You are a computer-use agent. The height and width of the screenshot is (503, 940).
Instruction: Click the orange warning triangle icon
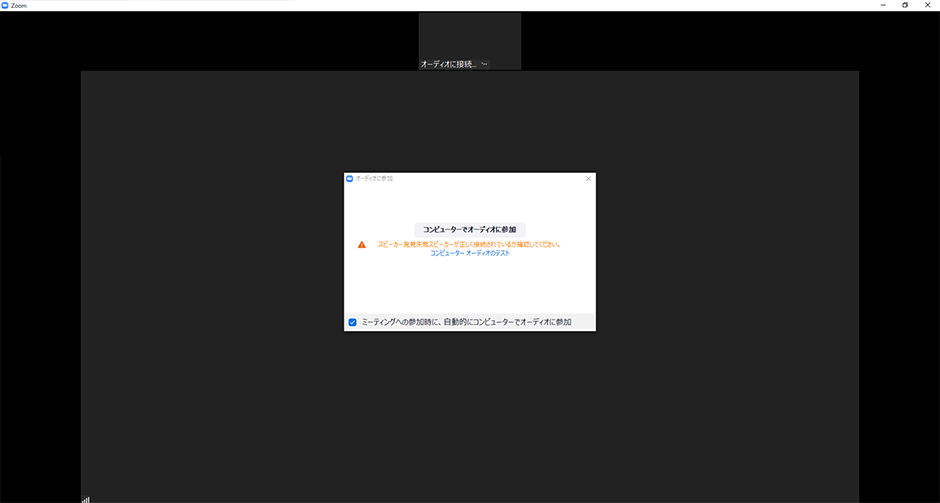pyautogui.click(x=362, y=244)
